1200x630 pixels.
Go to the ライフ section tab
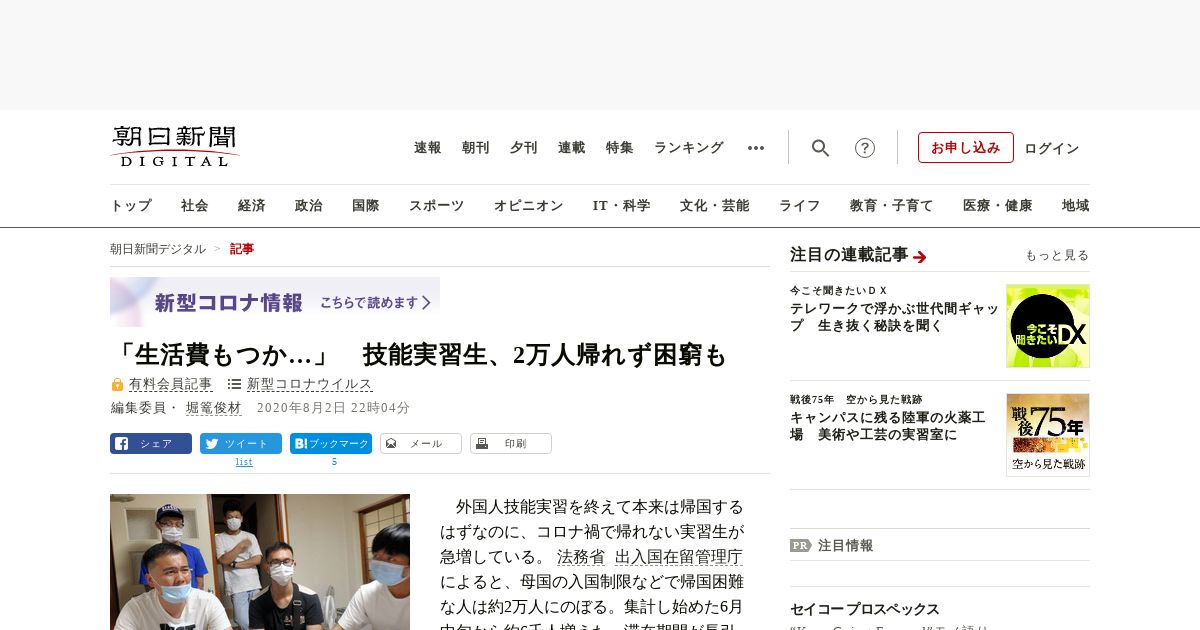pos(800,206)
